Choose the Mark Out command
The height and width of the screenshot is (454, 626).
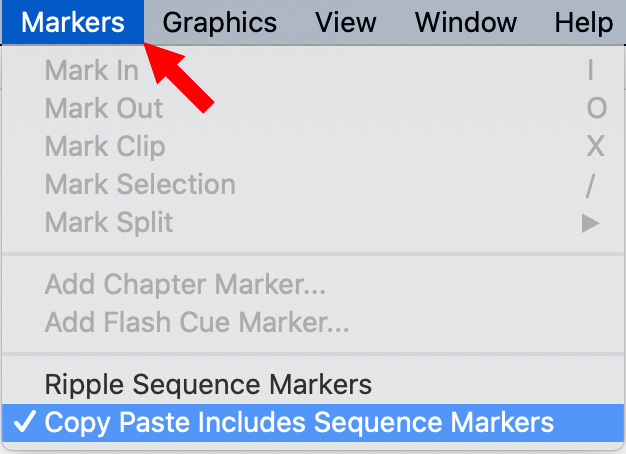tap(104, 109)
